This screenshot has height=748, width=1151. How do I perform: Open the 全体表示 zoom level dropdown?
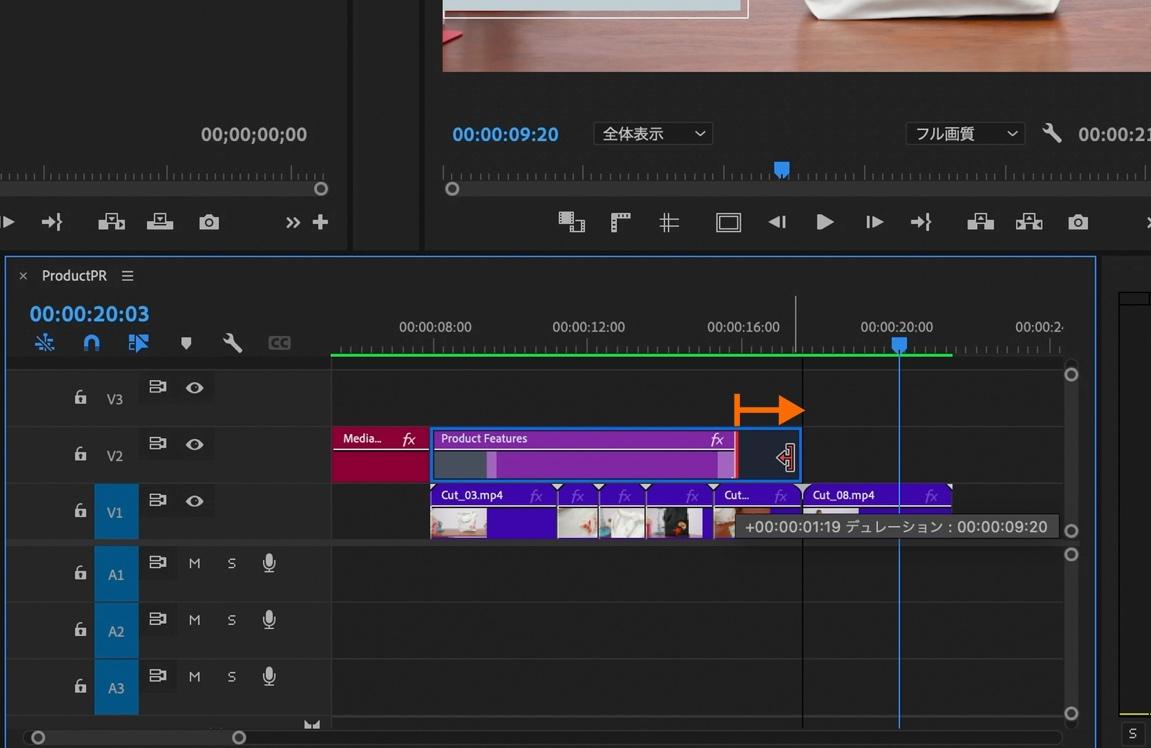(x=653, y=134)
